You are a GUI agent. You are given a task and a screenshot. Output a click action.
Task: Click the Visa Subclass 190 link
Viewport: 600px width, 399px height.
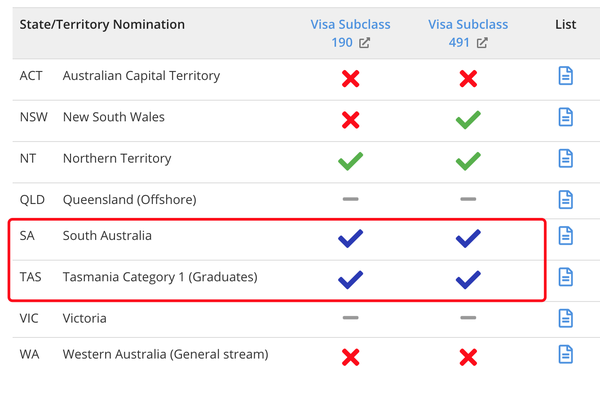(x=350, y=33)
